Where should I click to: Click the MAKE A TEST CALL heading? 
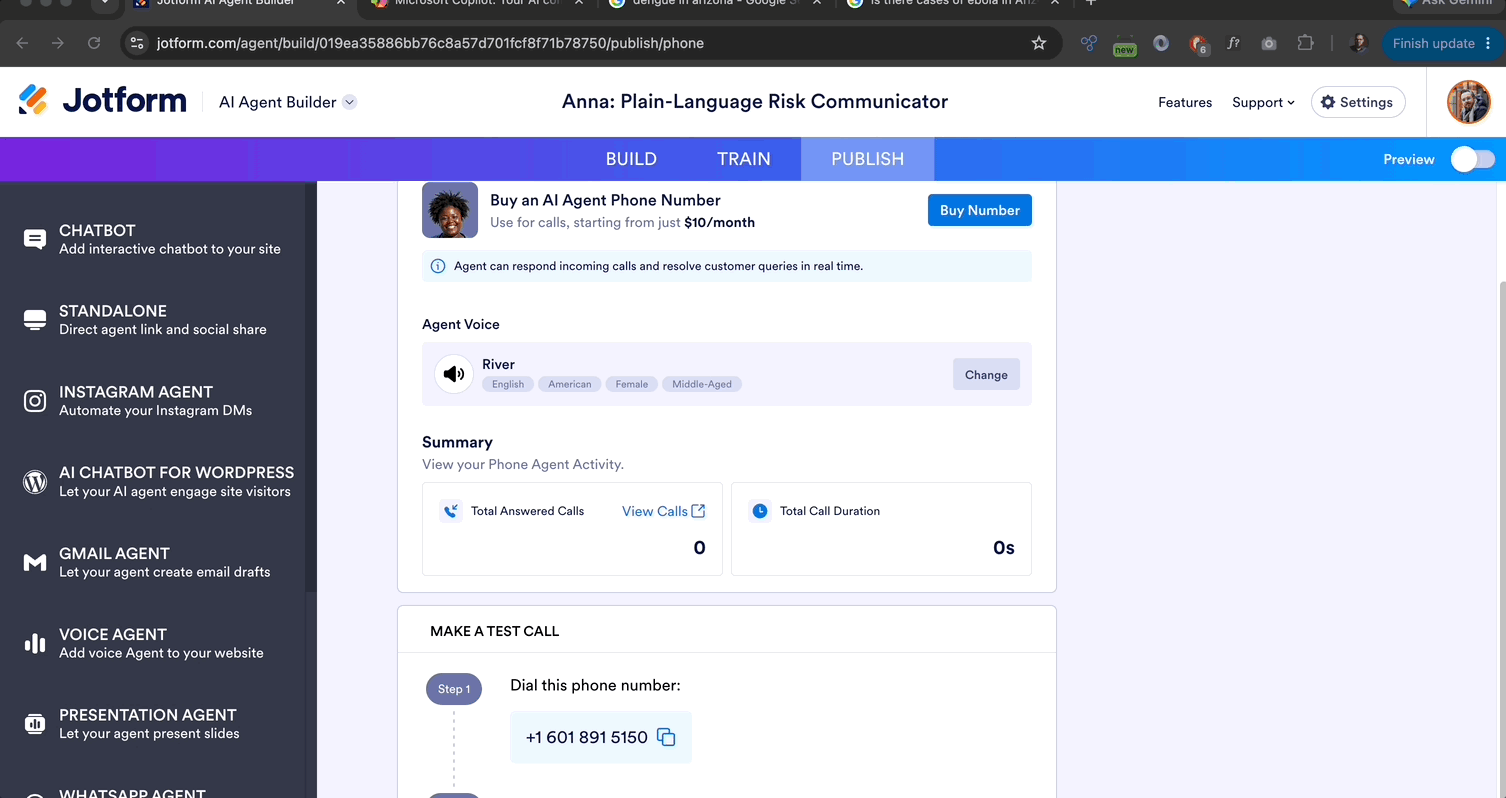(494, 631)
